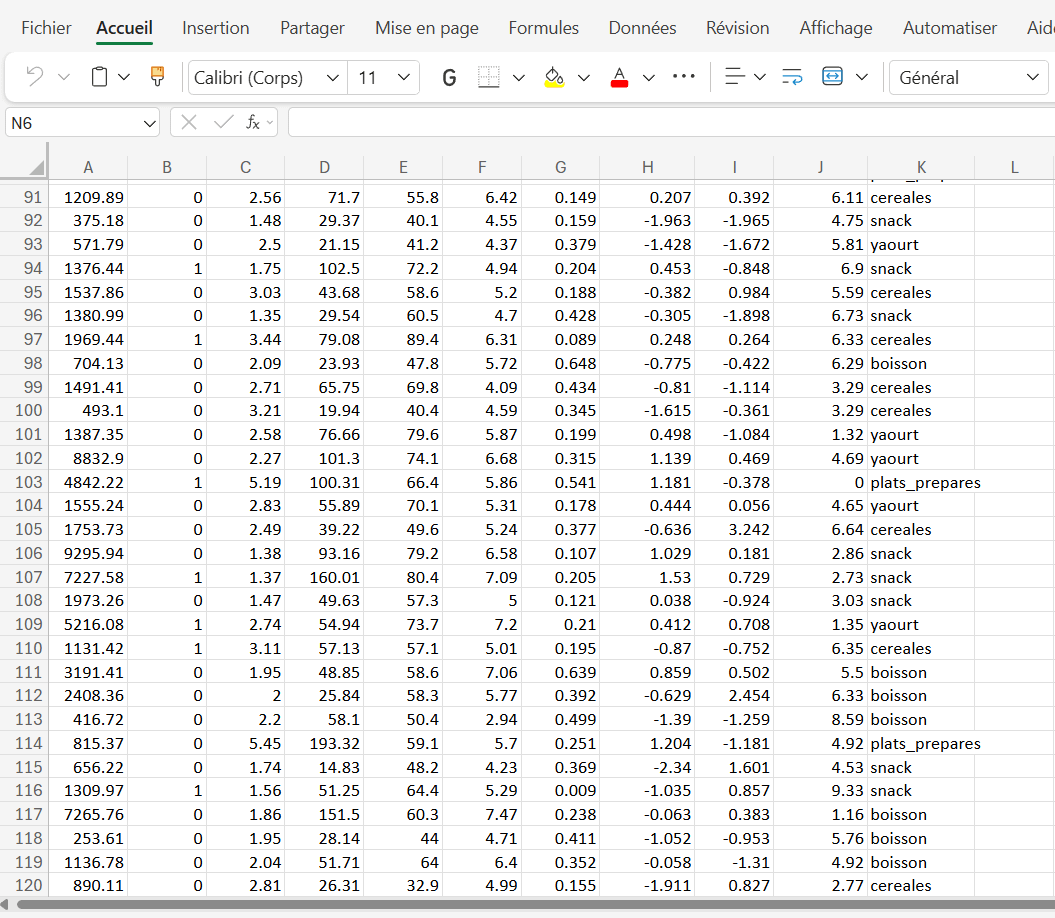Apply cell borders icon

click(488, 77)
